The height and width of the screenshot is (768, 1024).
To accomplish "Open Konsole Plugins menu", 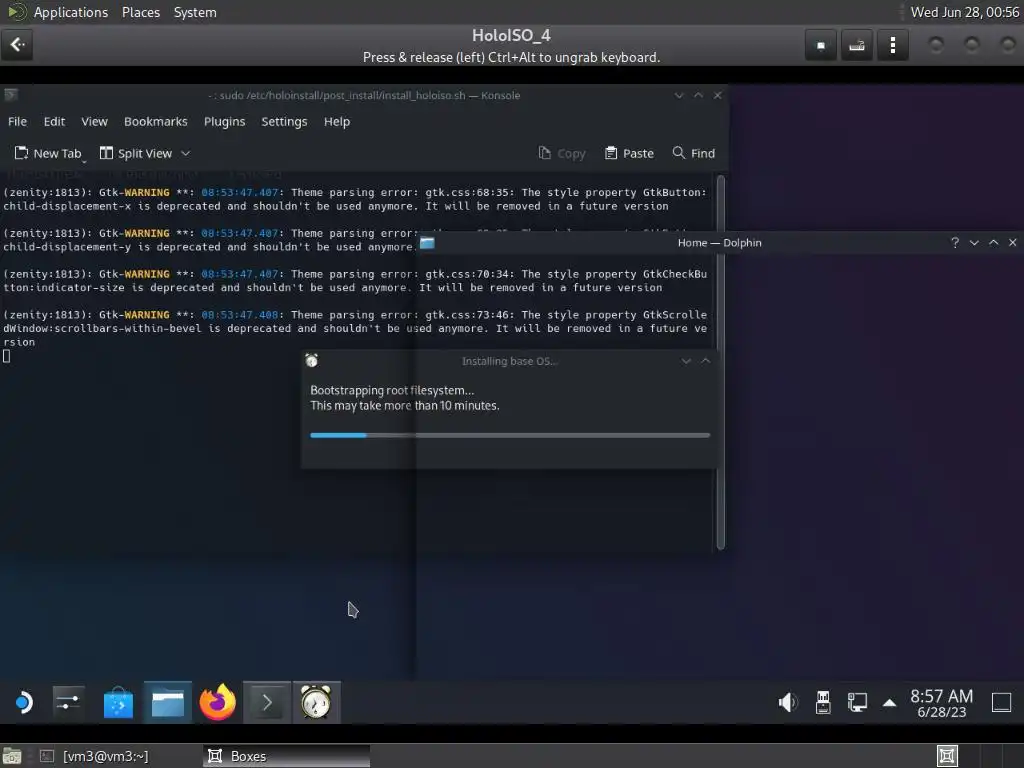I will pos(224,121).
